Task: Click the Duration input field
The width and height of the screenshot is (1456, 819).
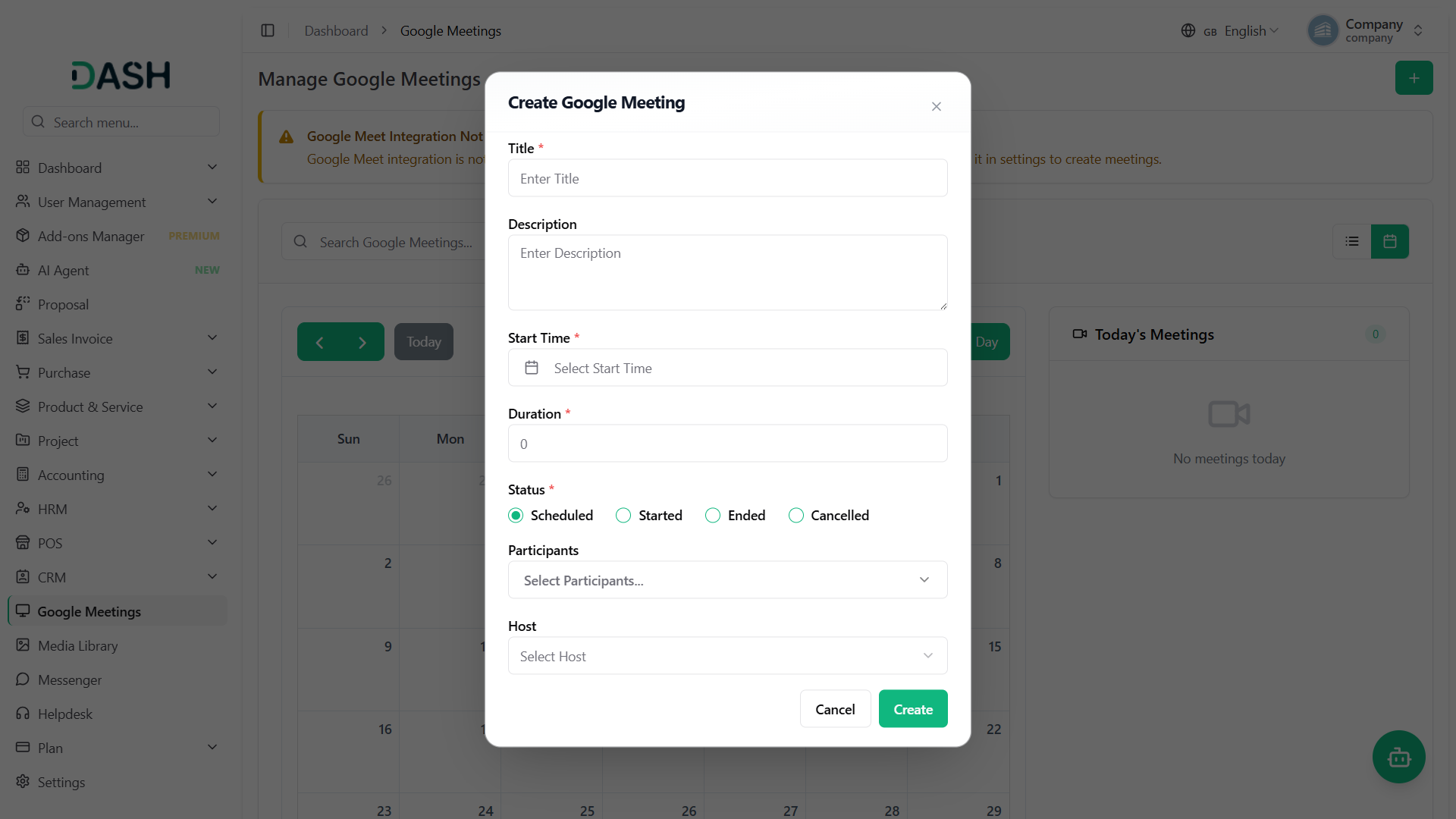Action: 727,444
